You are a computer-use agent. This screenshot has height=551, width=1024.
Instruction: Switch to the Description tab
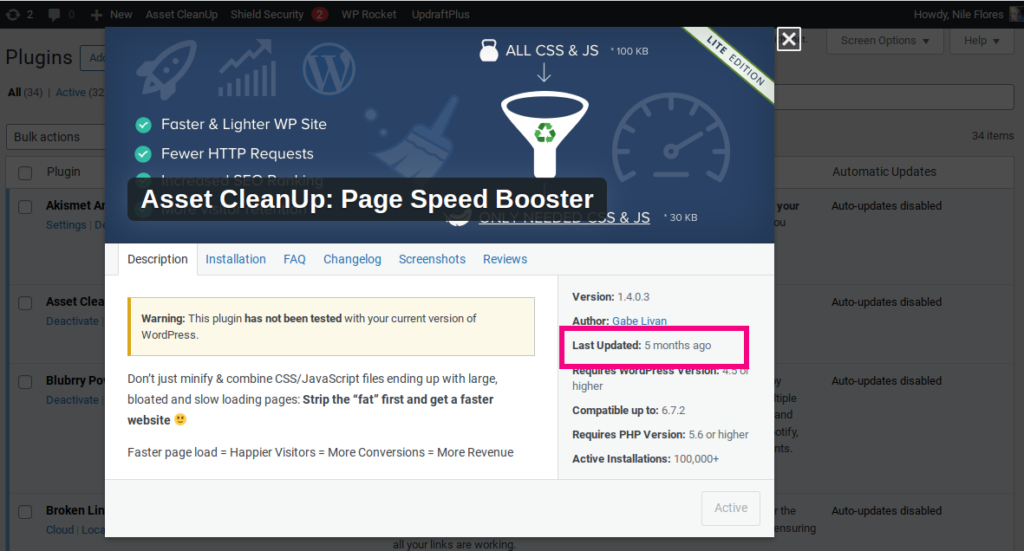tap(157, 259)
